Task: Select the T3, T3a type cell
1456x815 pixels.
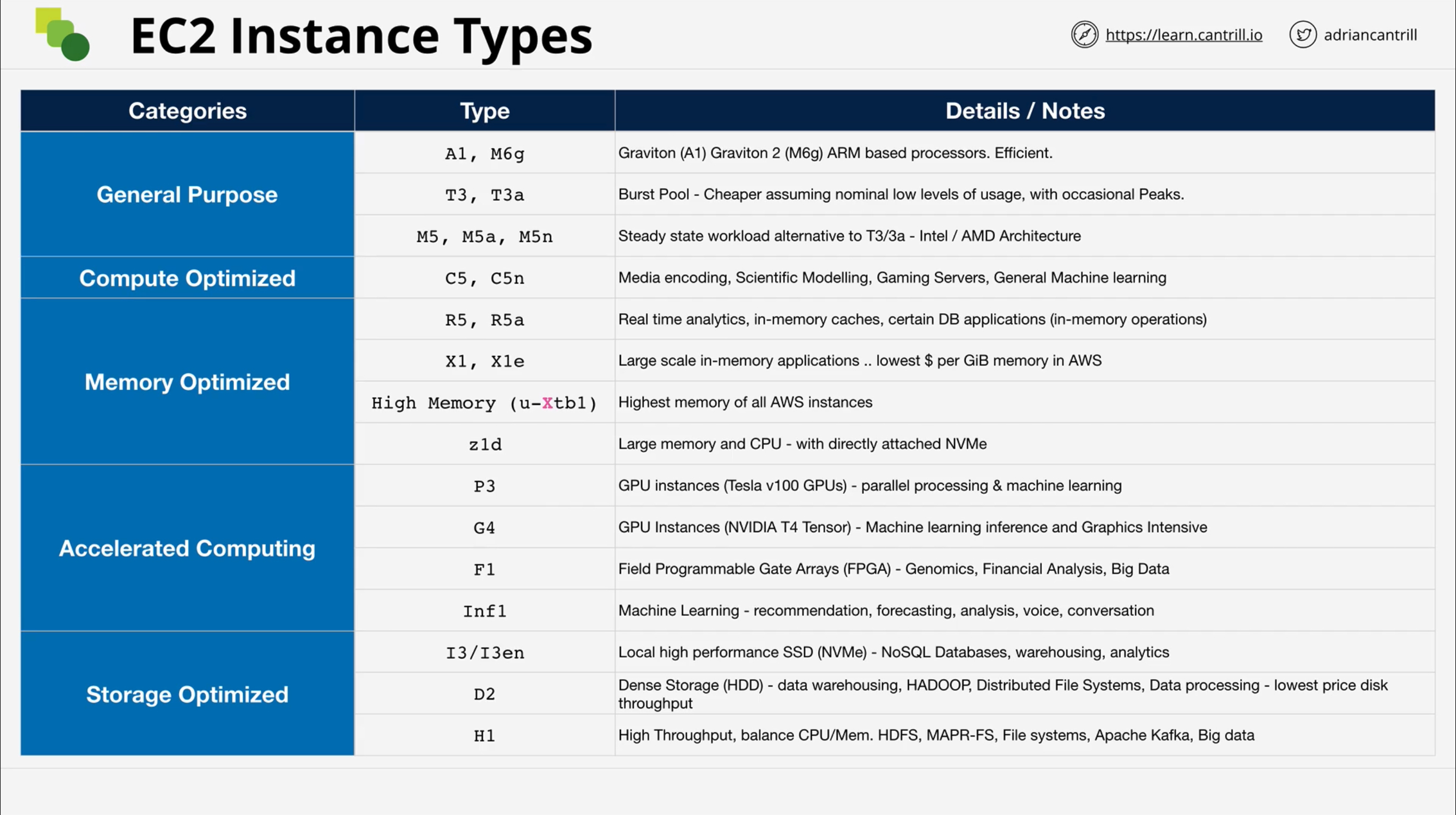Action: 484,194
